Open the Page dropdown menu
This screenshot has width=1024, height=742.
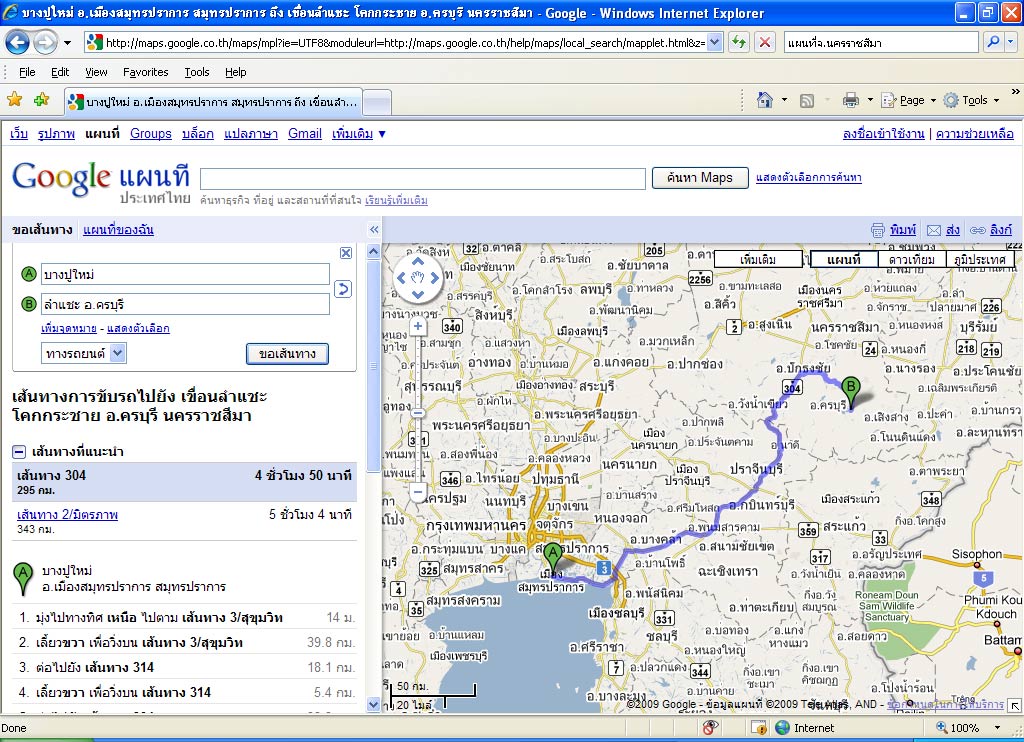pyautogui.click(x=909, y=100)
